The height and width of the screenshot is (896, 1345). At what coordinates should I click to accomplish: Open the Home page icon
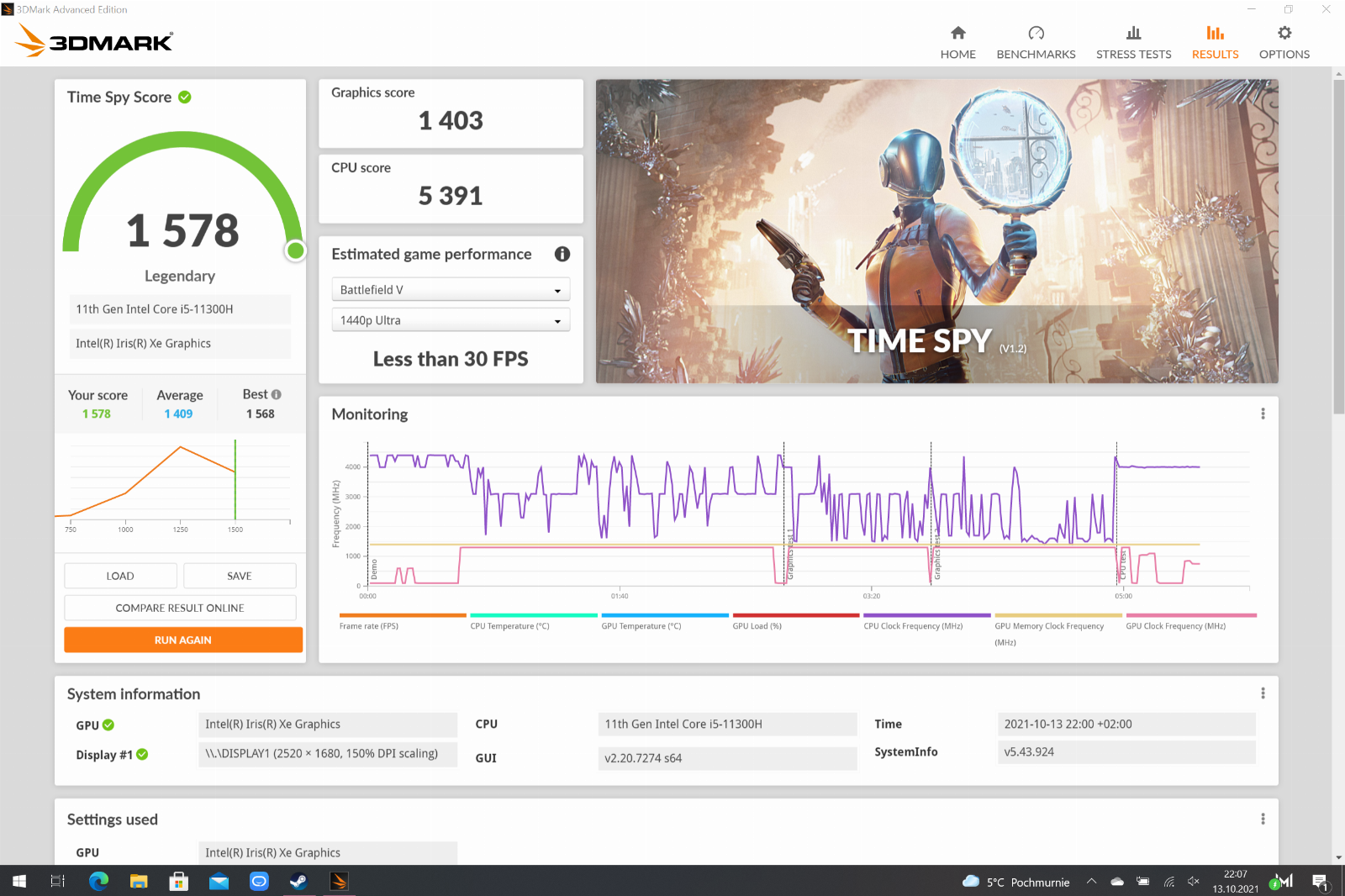[957, 33]
